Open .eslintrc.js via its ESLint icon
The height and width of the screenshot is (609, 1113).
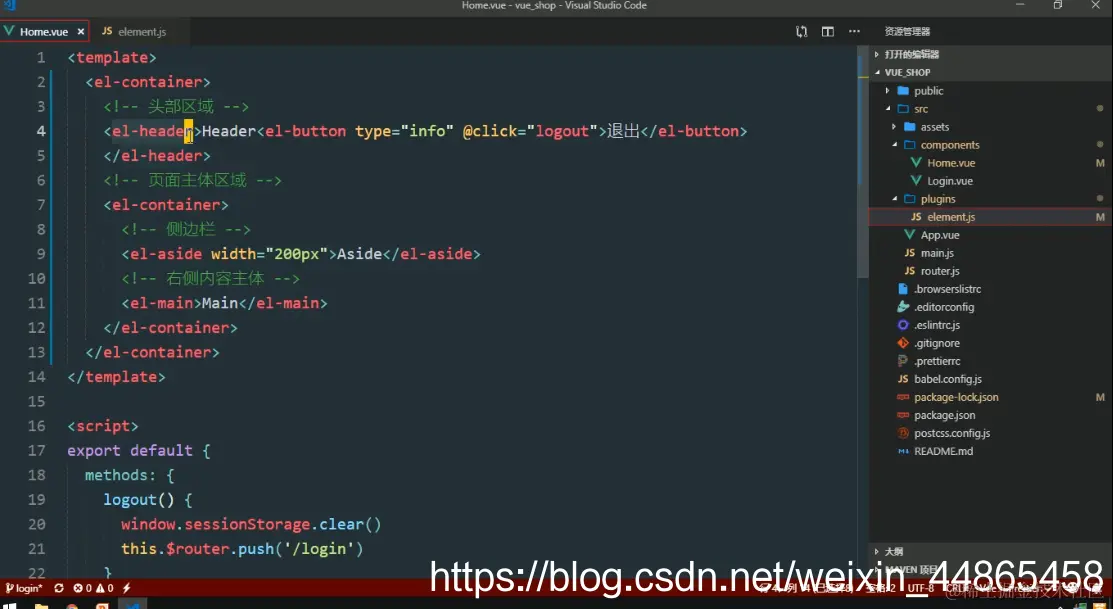point(903,325)
